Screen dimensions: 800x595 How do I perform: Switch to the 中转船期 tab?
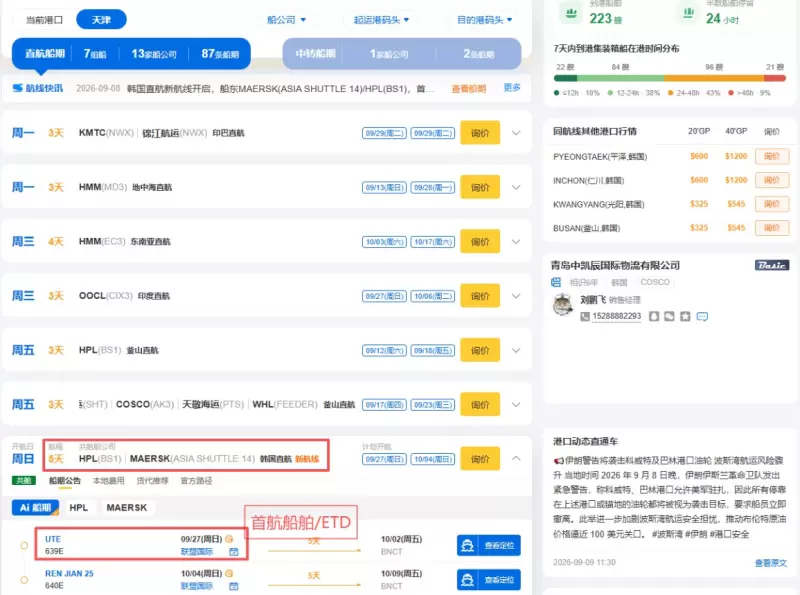click(402, 54)
